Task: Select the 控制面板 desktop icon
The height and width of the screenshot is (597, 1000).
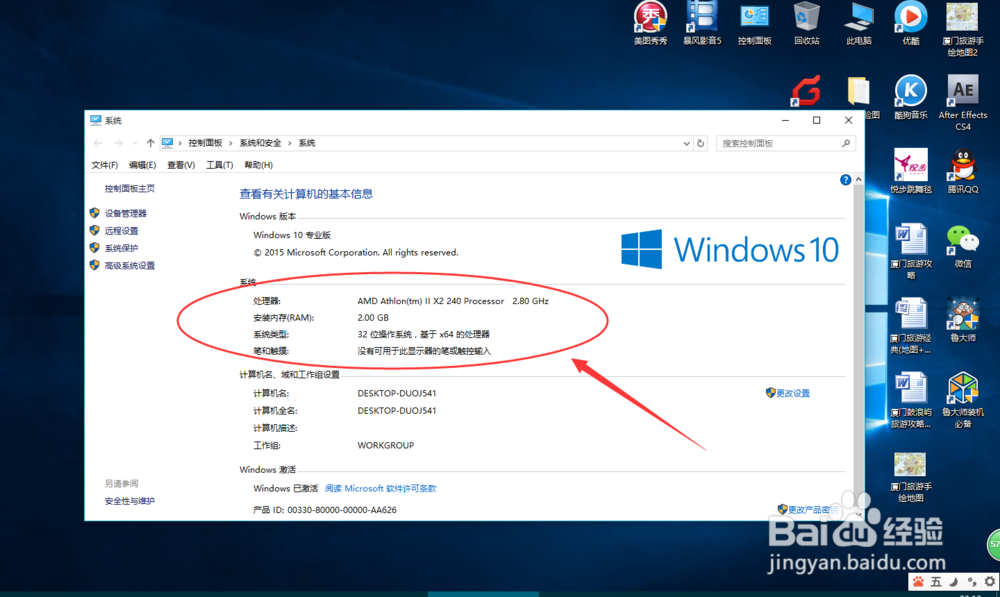Action: pyautogui.click(x=754, y=23)
